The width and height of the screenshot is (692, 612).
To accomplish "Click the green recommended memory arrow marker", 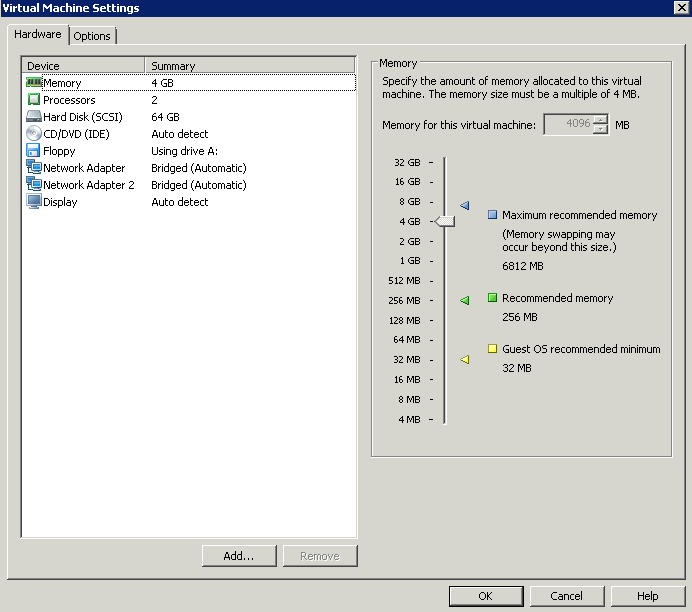I will coord(465,300).
